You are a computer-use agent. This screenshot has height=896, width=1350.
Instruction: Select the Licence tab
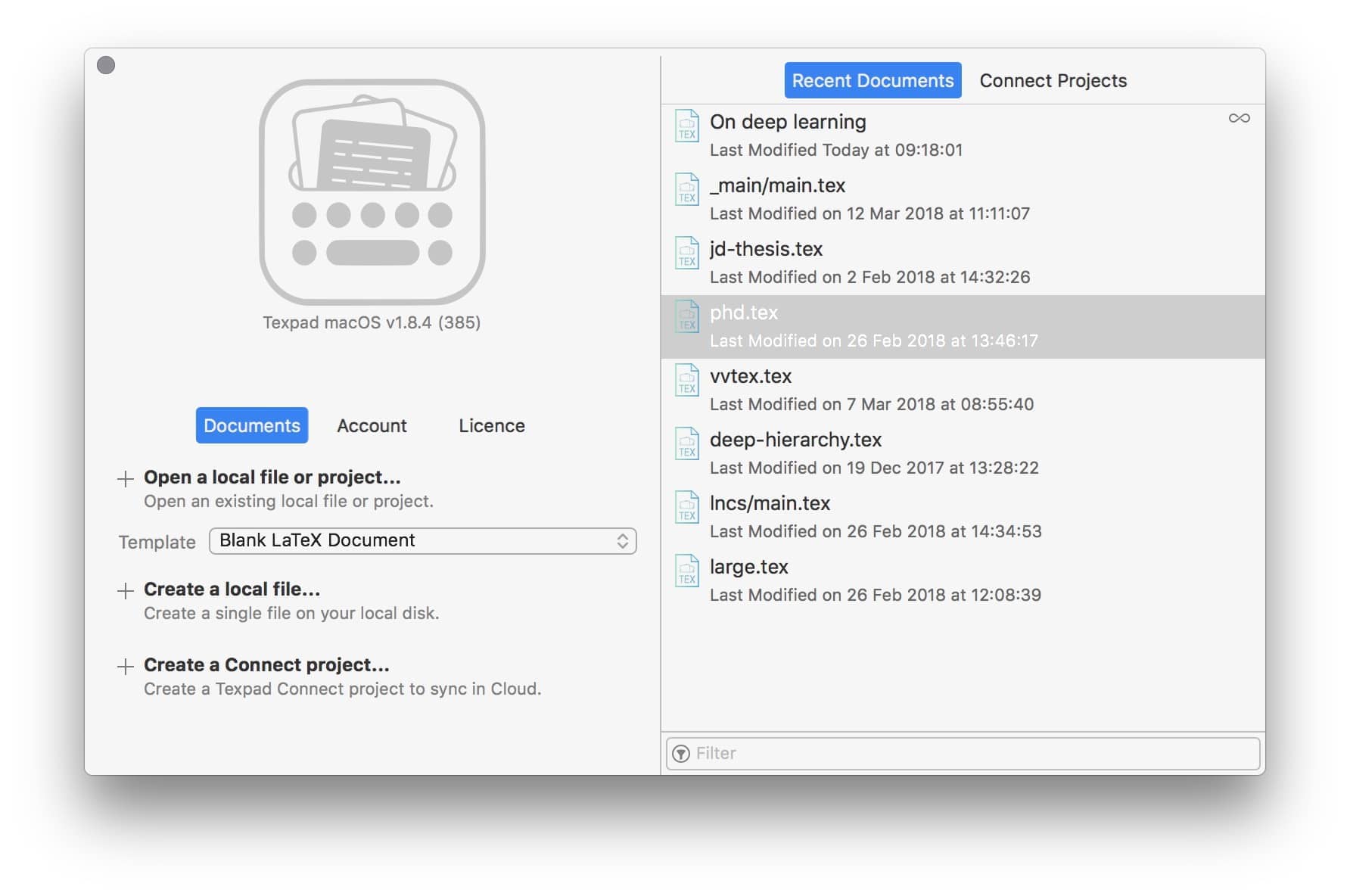point(492,425)
